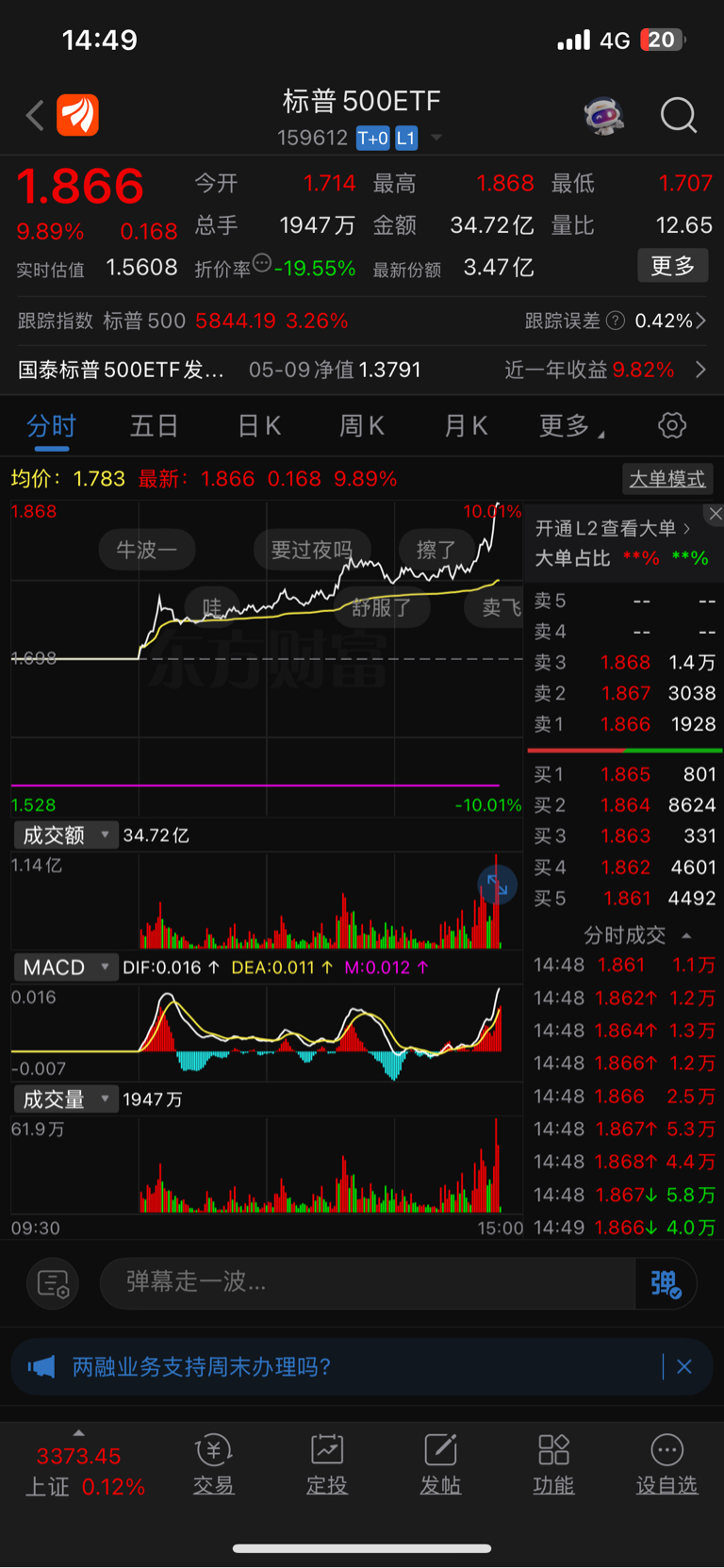Screen dimensions: 724x1568
Task: Open the 交易 trade icon
Action: click(214, 1465)
